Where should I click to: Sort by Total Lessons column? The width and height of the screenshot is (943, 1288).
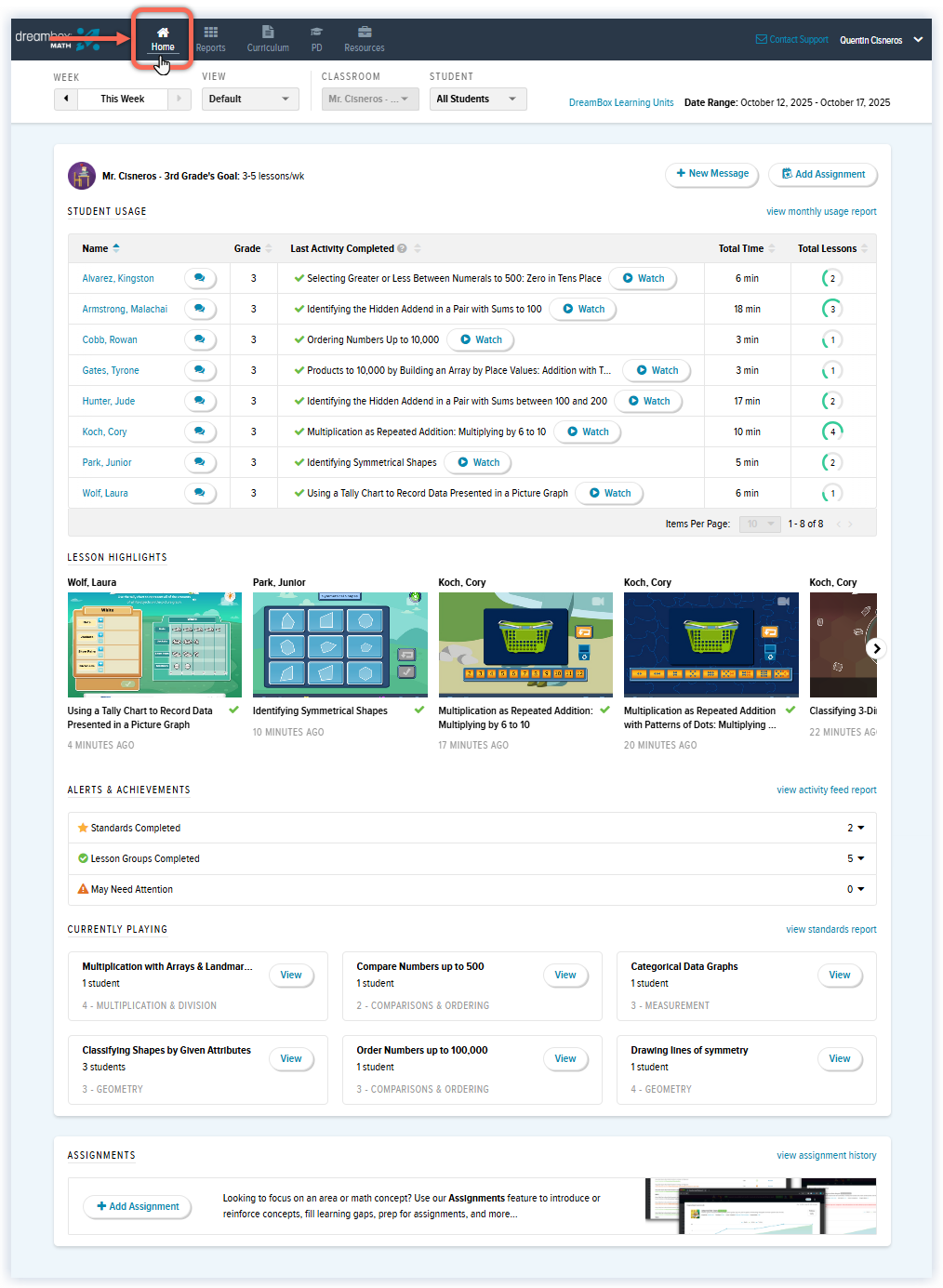[832, 248]
